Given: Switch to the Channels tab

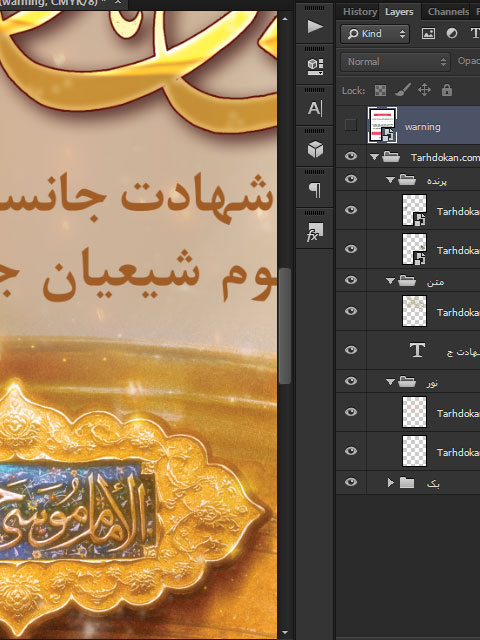Looking at the screenshot, I should [x=448, y=12].
